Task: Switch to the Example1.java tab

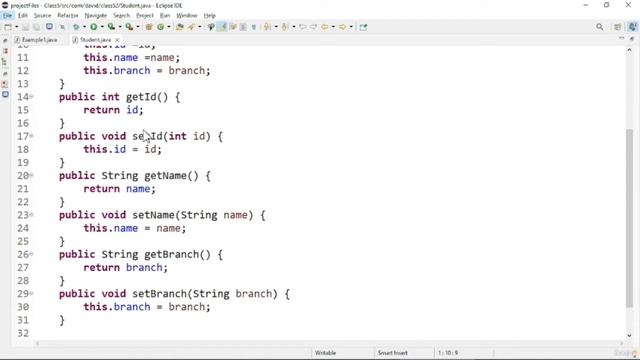Action: tap(36, 40)
